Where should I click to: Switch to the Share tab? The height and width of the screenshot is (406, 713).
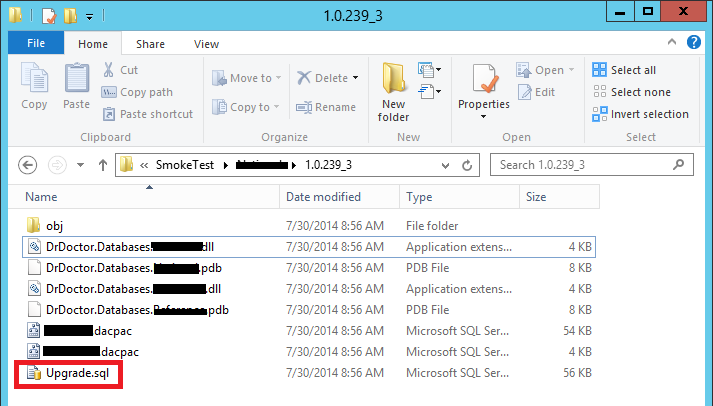coord(151,44)
